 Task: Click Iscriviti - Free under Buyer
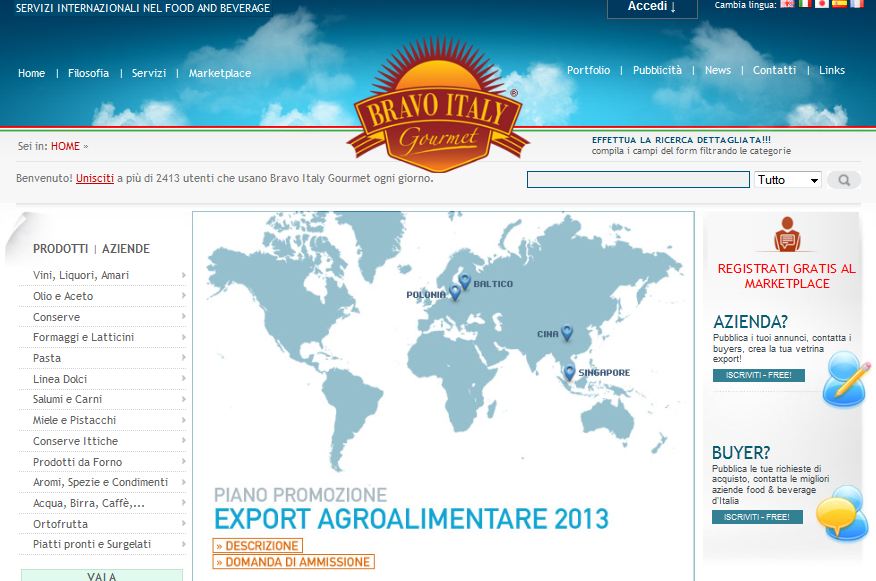pos(757,517)
